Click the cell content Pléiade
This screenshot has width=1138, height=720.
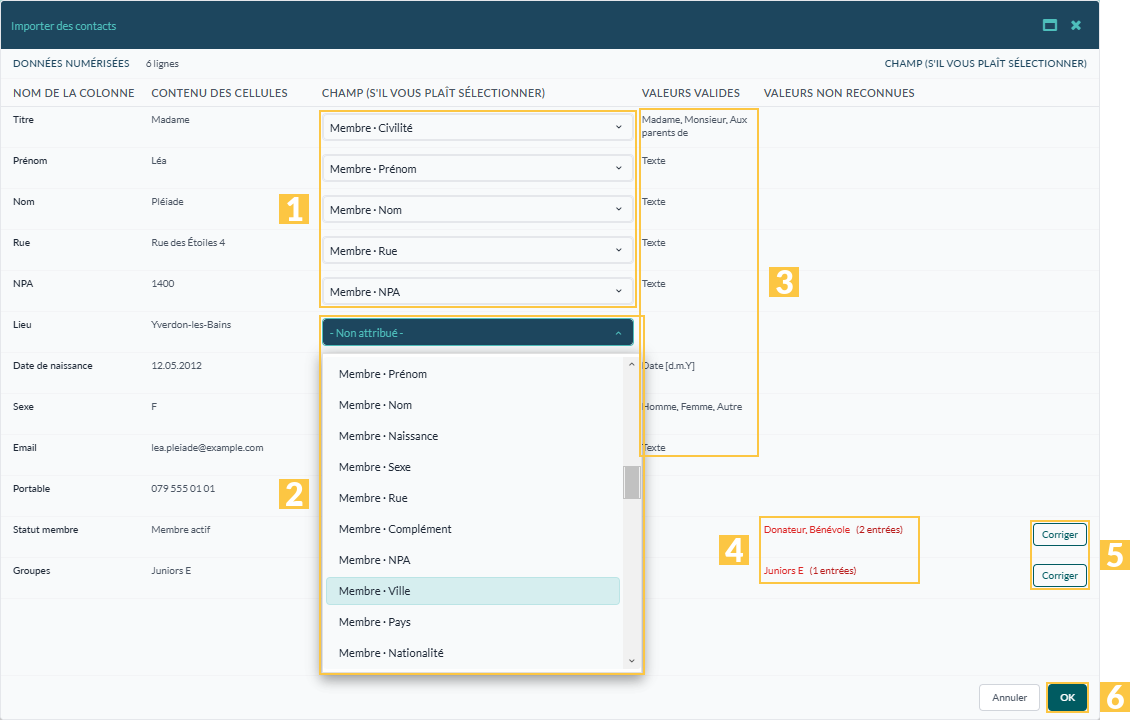(168, 202)
